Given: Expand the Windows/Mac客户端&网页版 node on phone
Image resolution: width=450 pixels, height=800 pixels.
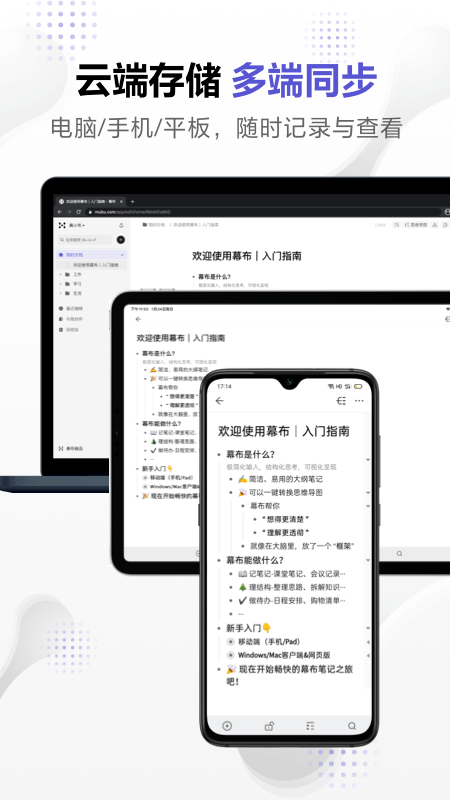Looking at the screenshot, I should tap(368, 655).
